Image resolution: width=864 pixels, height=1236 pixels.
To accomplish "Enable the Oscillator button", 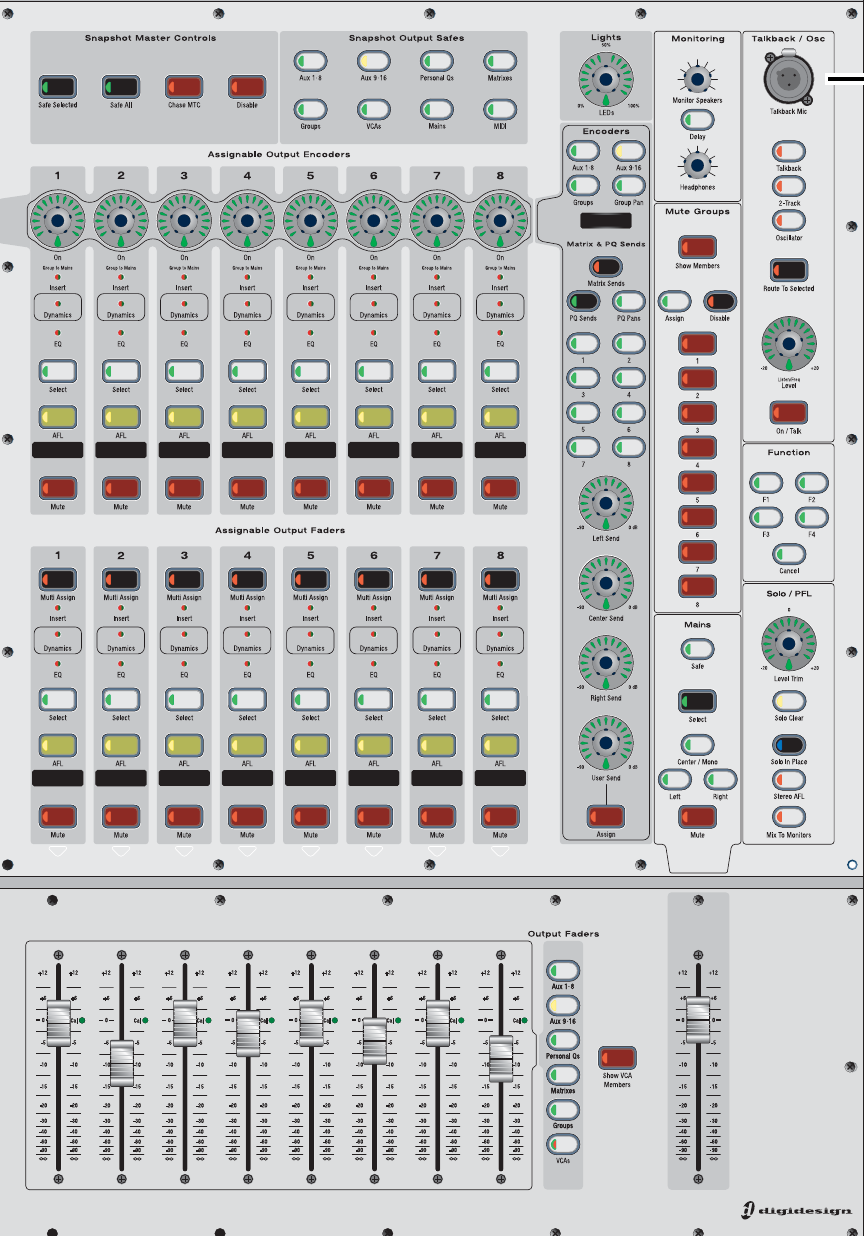I will coord(789,222).
